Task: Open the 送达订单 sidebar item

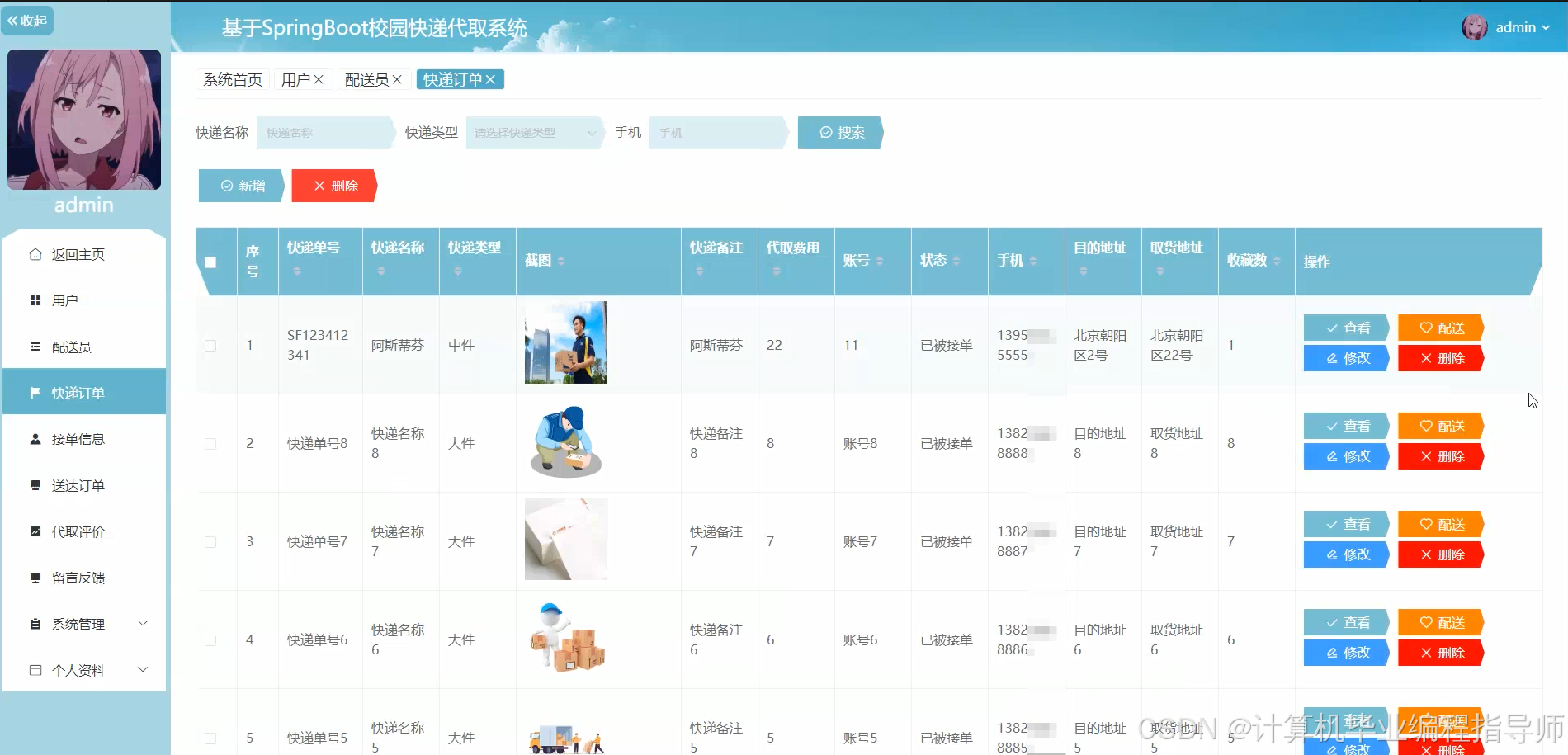Action: tap(79, 484)
